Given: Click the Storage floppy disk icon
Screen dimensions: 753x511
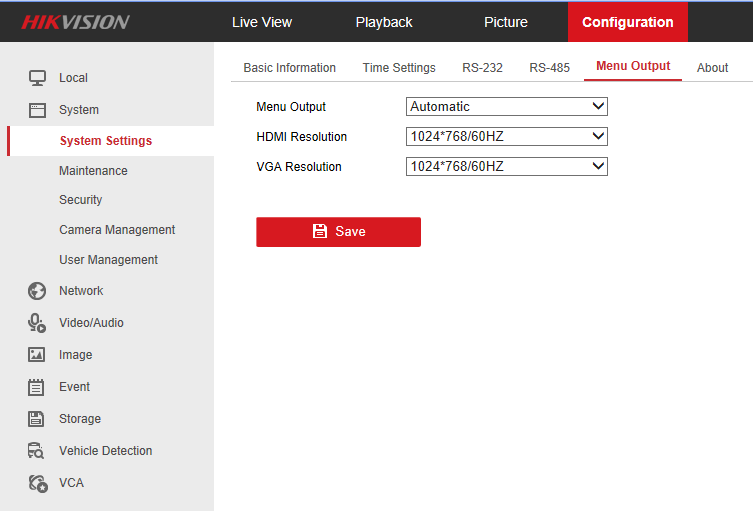Looking at the screenshot, I should click(x=37, y=419).
